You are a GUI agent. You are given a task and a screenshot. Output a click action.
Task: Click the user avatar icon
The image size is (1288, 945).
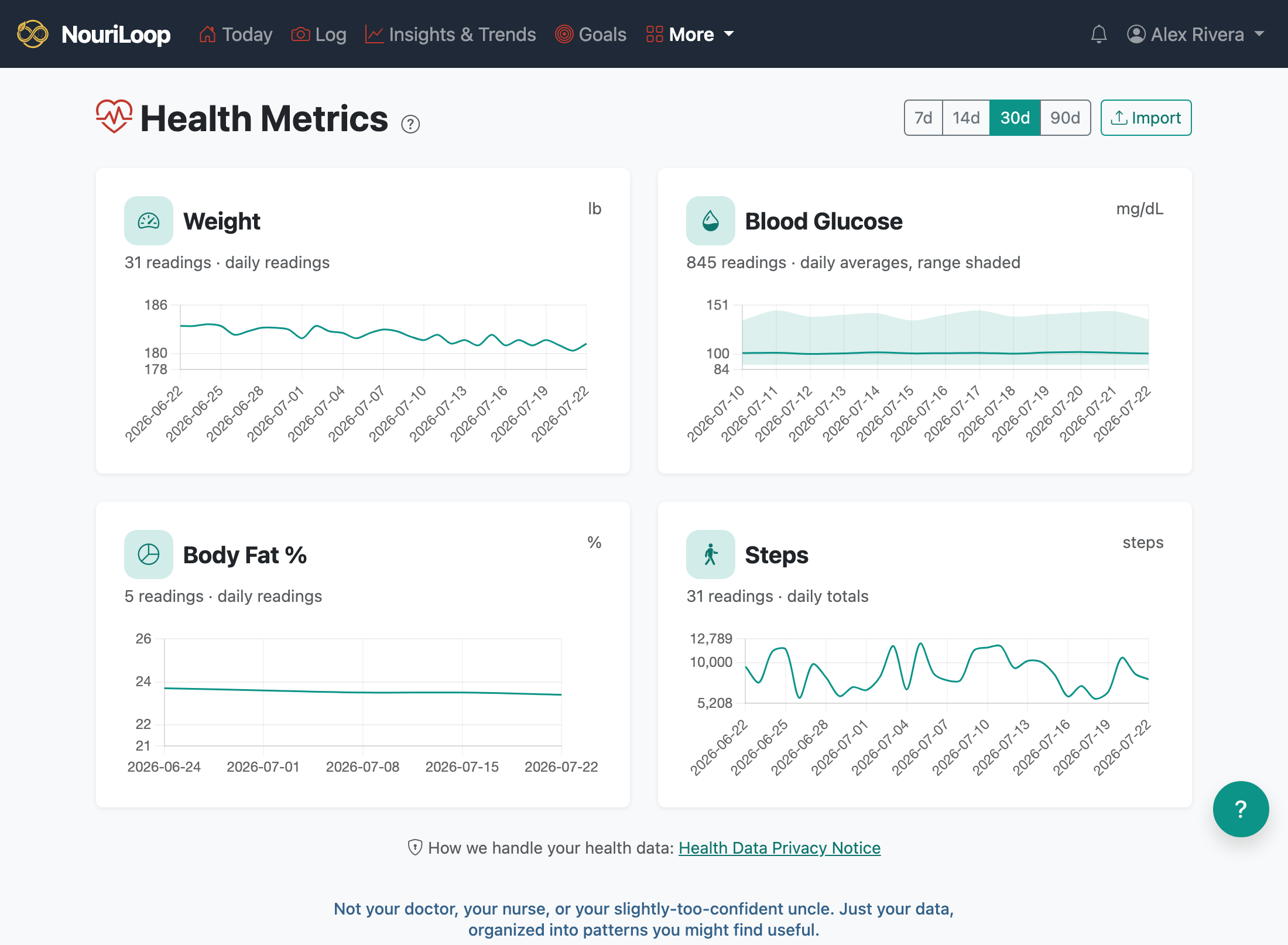(x=1136, y=35)
